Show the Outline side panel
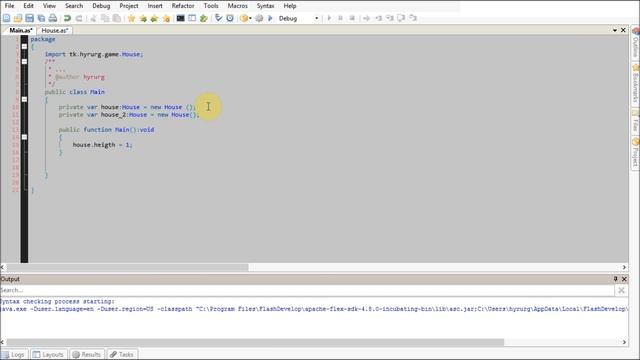 [x=636, y=44]
